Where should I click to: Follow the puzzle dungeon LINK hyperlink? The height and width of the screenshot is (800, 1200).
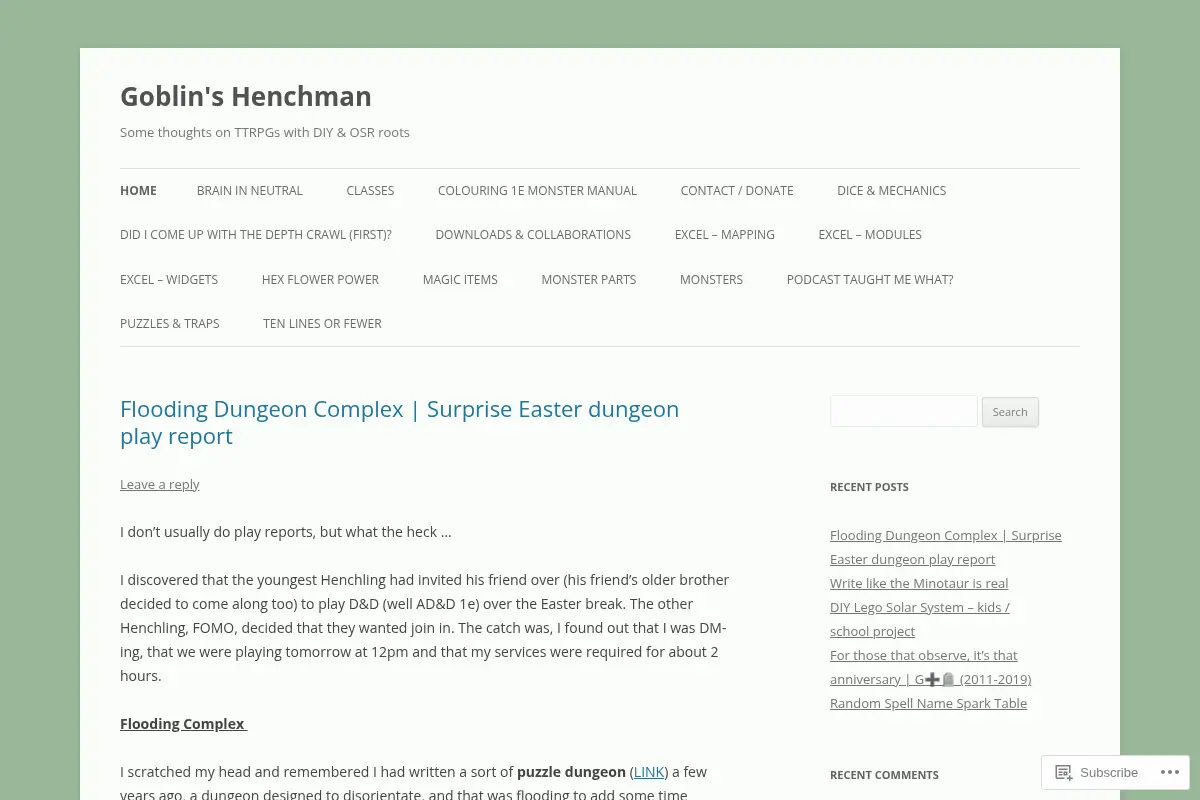point(649,772)
